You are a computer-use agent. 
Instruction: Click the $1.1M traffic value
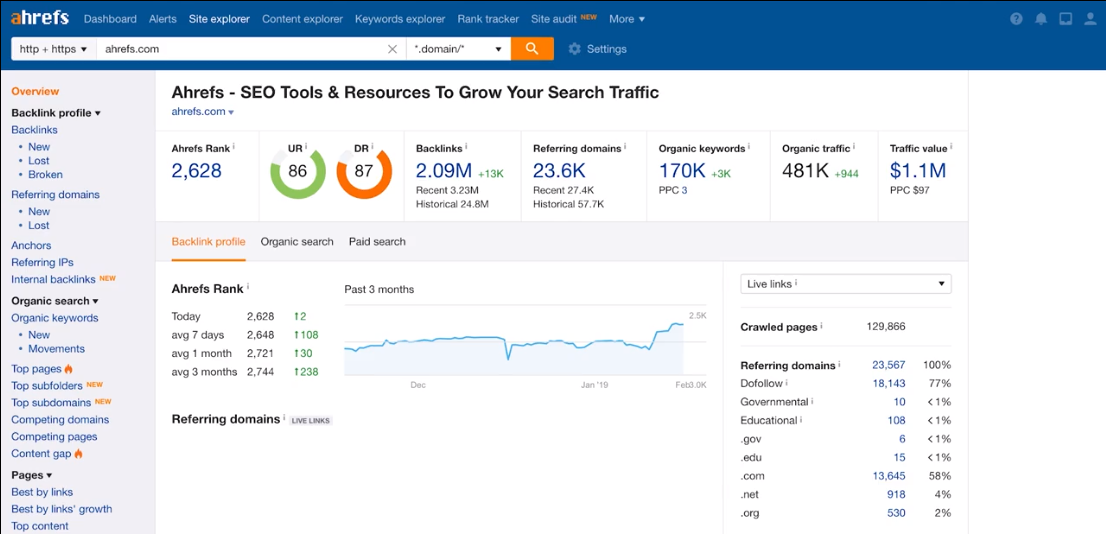tap(918, 171)
